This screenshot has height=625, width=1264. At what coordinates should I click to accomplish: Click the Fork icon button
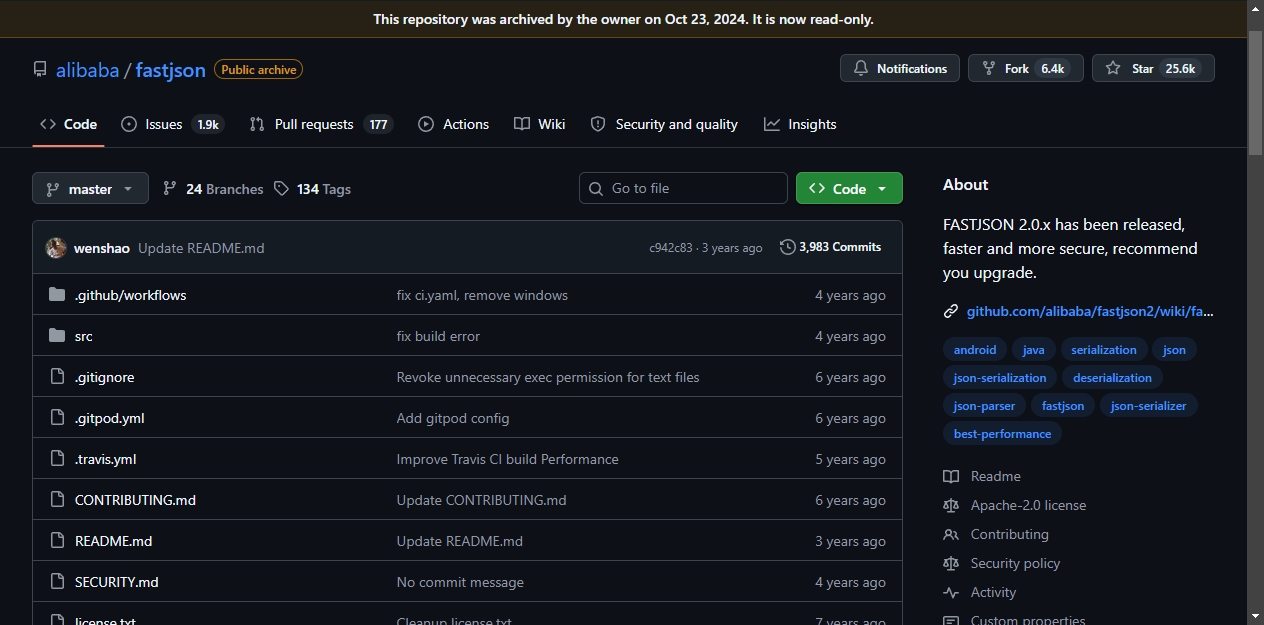(x=989, y=69)
